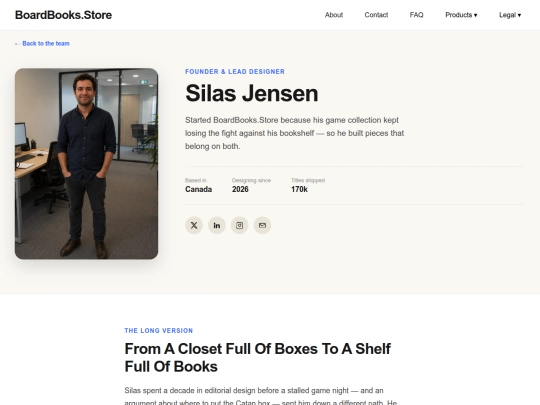Expand the Legal dropdown menu

coord(510,15)
